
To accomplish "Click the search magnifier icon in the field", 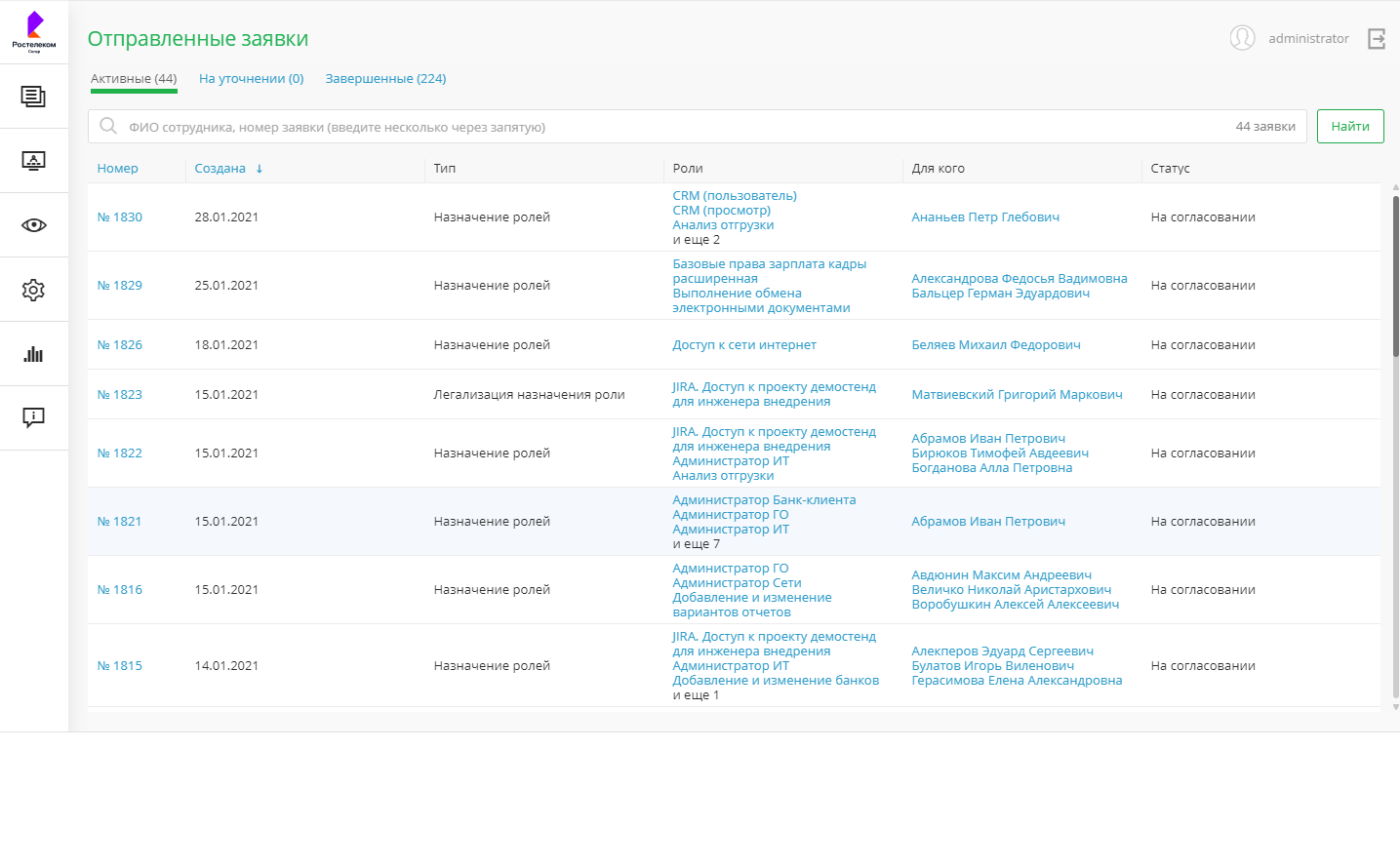I will click(x=108, y=126).
